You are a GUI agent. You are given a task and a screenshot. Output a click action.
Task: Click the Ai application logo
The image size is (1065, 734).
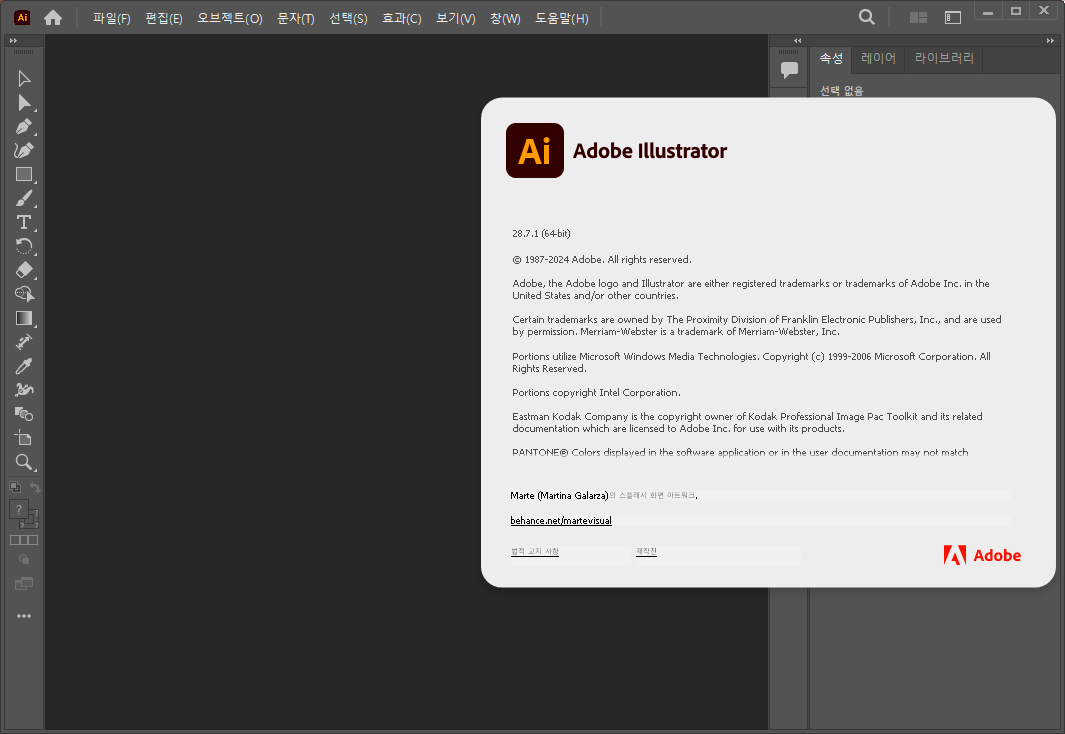pyautogui.click(x=22, y=18)
